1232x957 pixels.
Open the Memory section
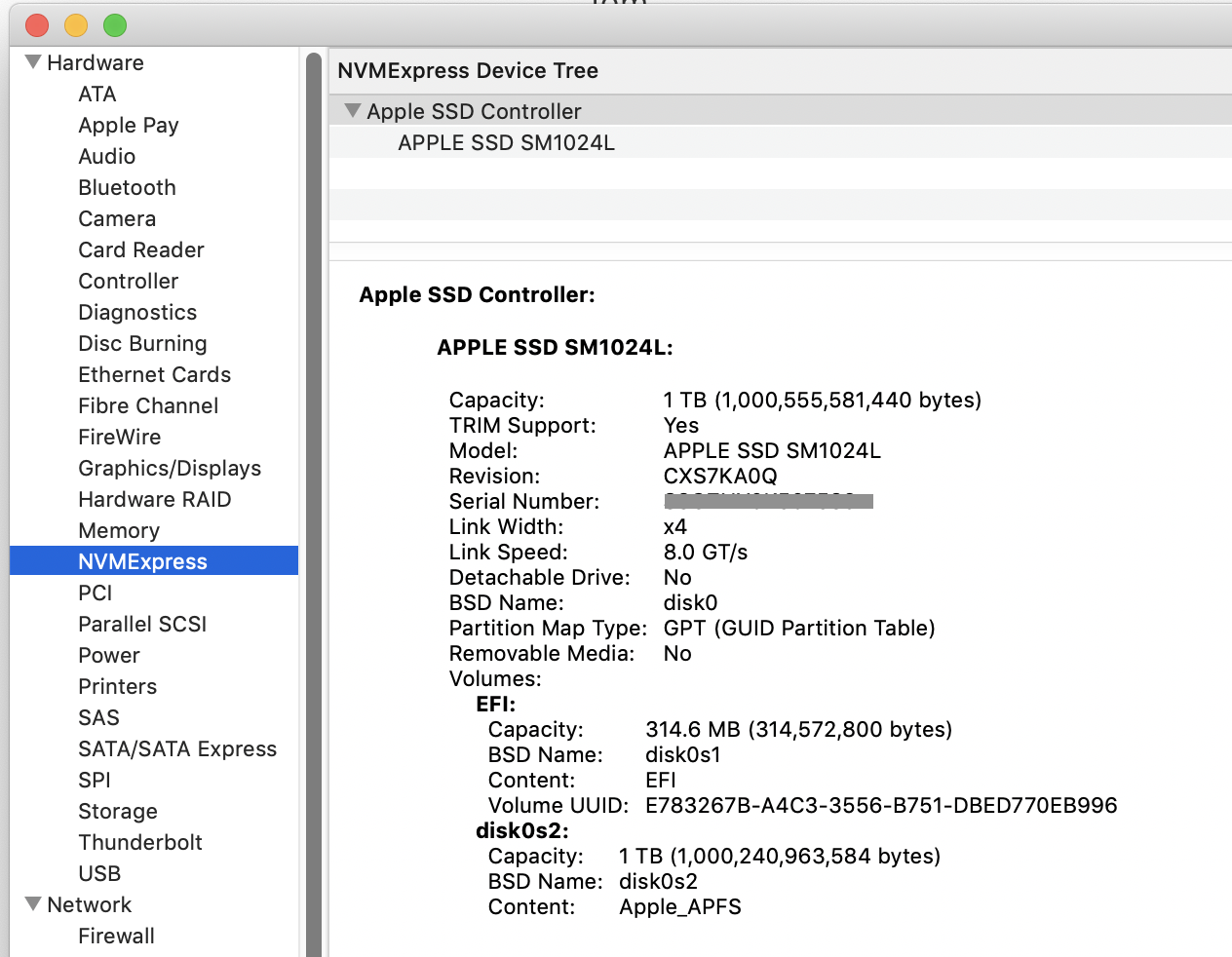point(119,530)
